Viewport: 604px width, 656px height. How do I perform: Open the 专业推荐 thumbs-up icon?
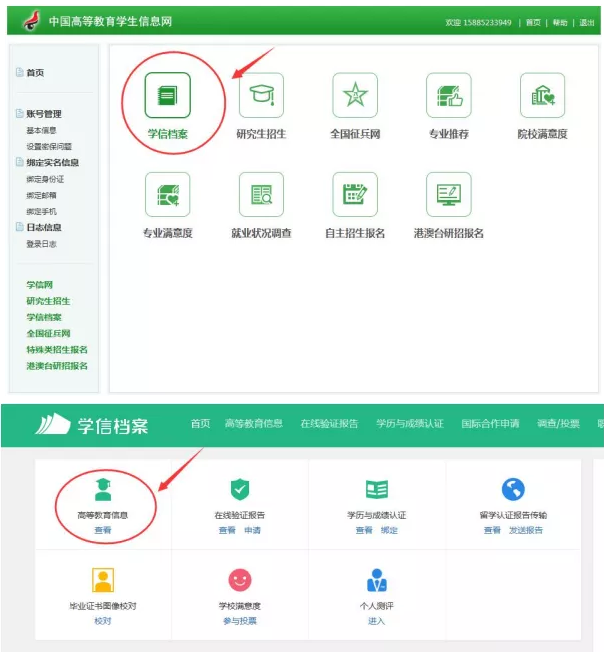click(449, 95)
